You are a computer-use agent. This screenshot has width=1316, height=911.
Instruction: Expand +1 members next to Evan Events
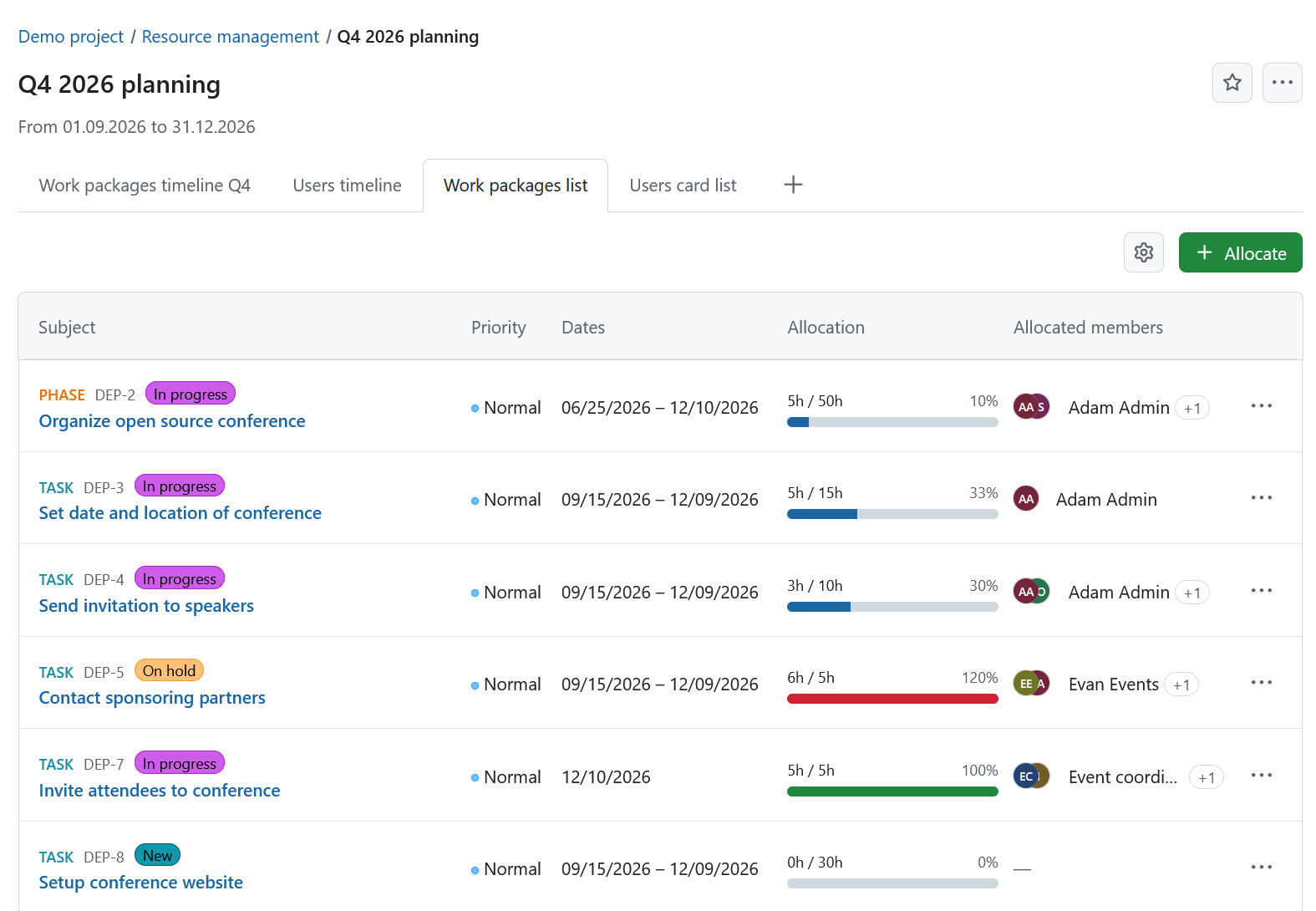[1181, 685]
